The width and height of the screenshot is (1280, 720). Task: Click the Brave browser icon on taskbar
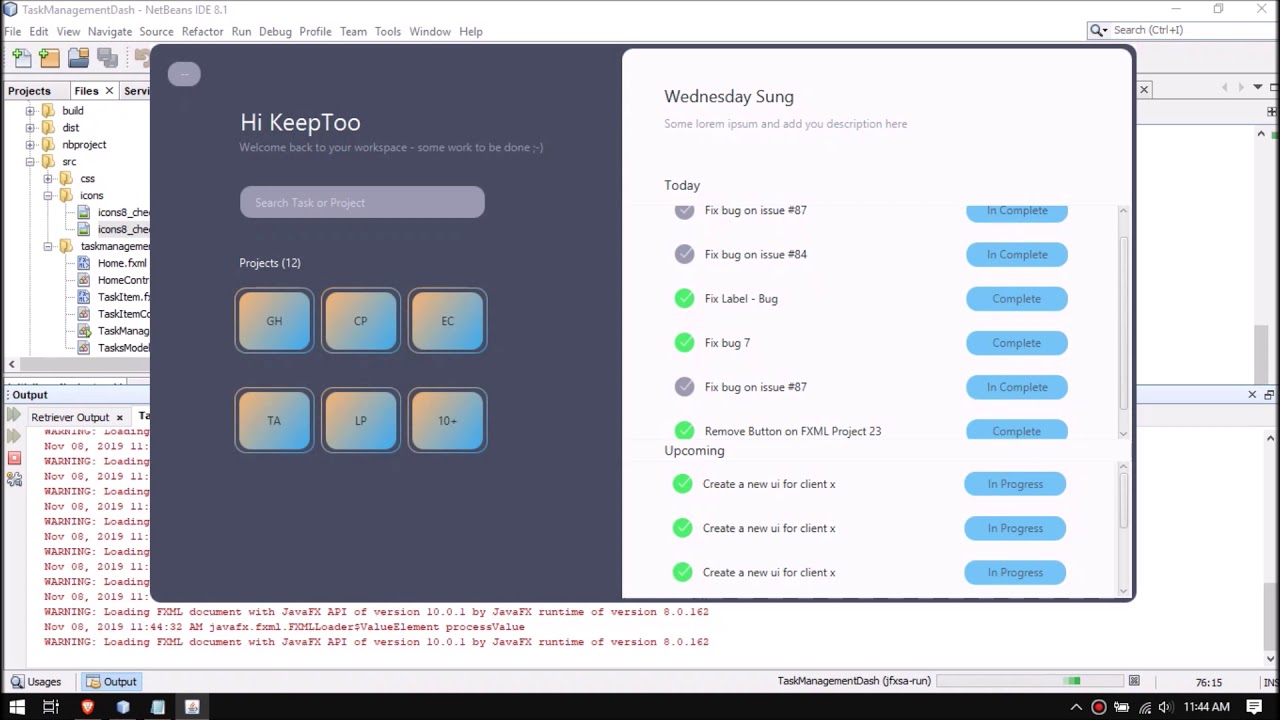coord(87,707)
